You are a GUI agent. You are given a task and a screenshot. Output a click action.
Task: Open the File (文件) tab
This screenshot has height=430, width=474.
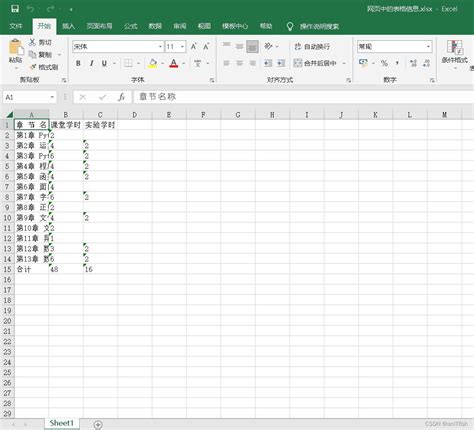[16, 26]
